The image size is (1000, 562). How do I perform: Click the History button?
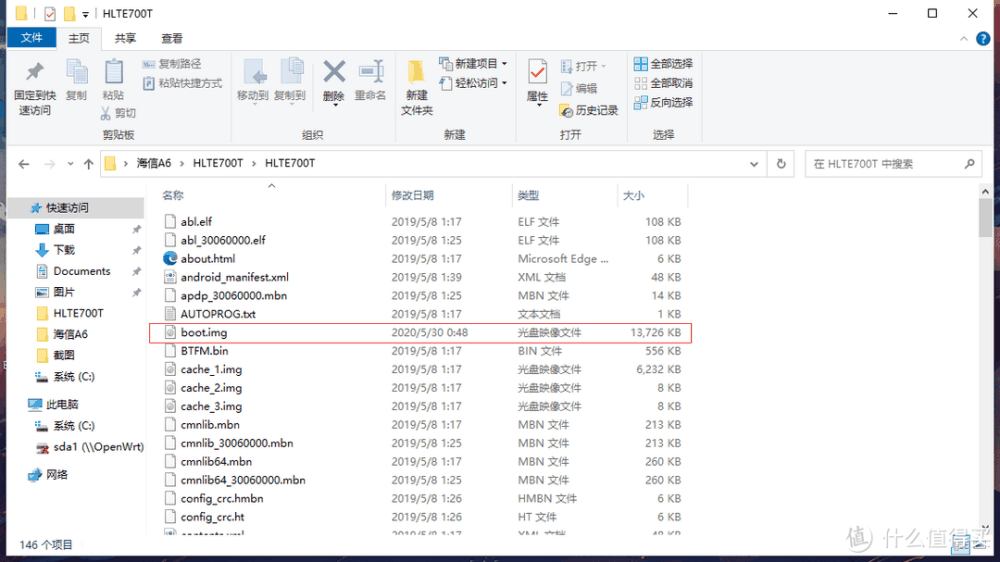click(589, 110)
